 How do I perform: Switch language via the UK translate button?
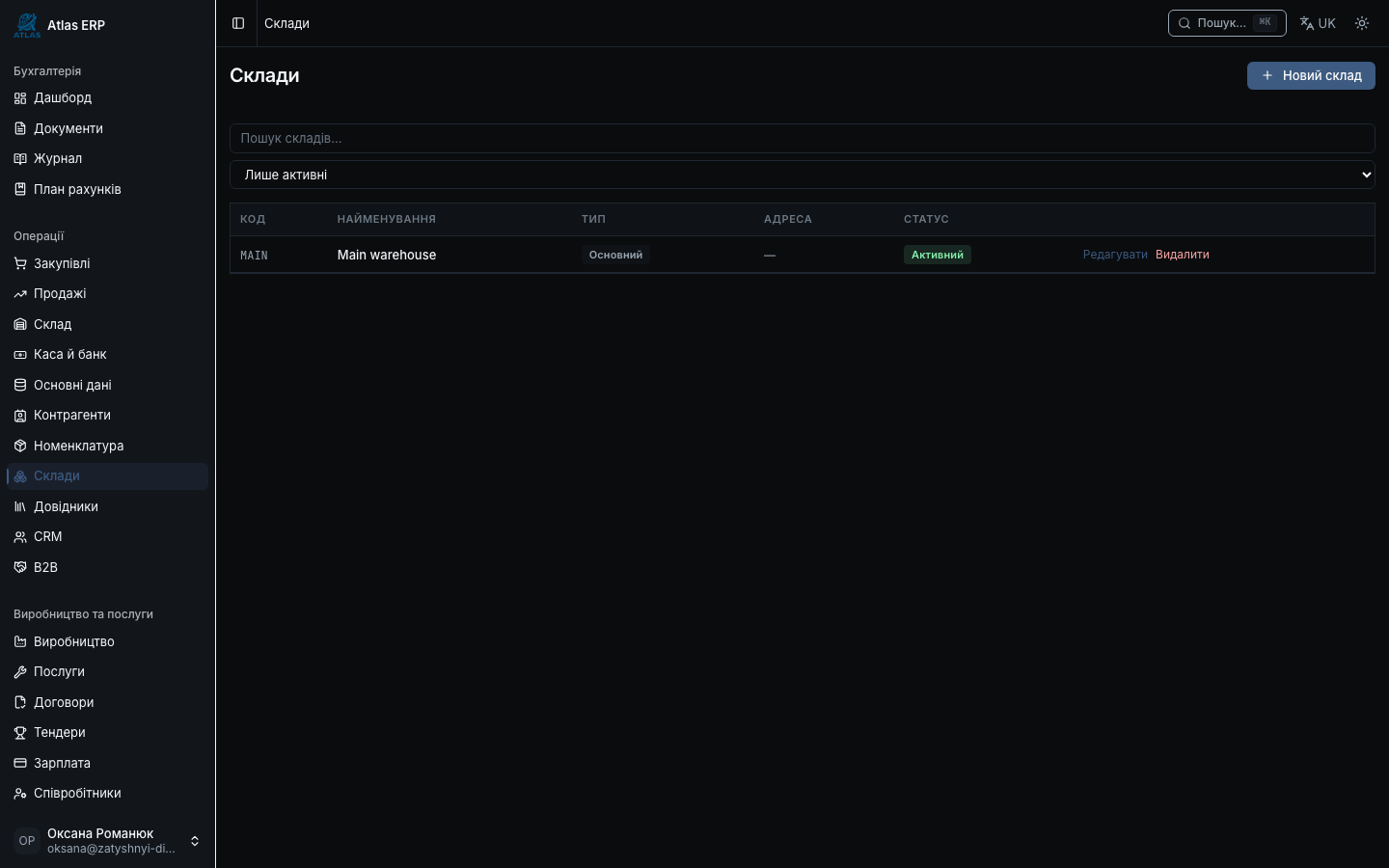(1318, 23)
